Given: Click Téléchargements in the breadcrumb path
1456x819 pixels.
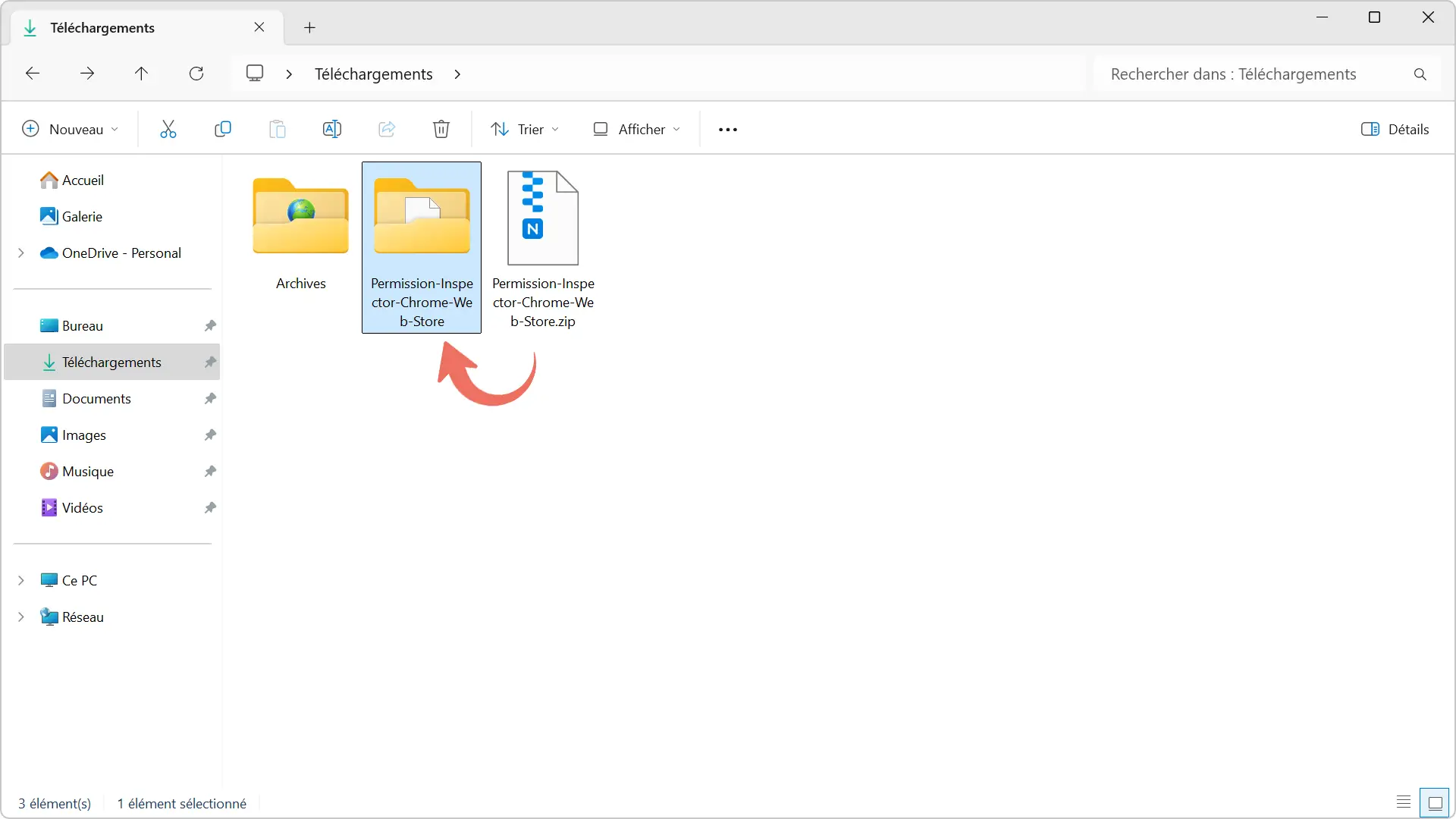Looking at the screenshot, I should pos(374,74).
